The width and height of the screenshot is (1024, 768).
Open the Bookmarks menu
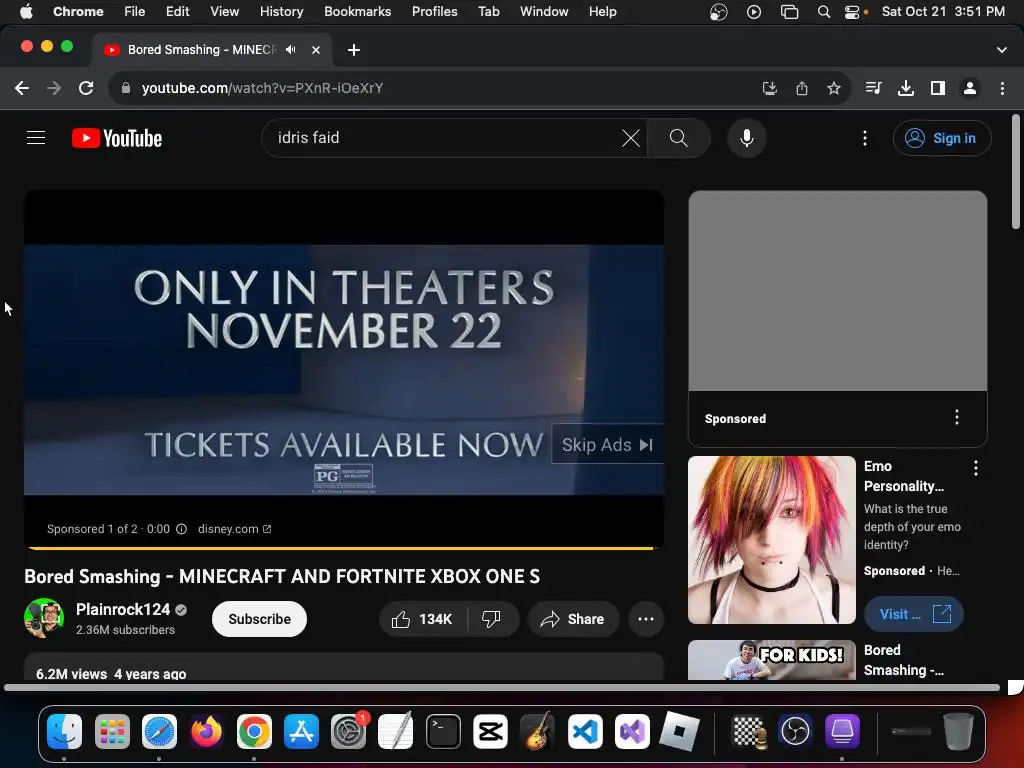[358, 11]
